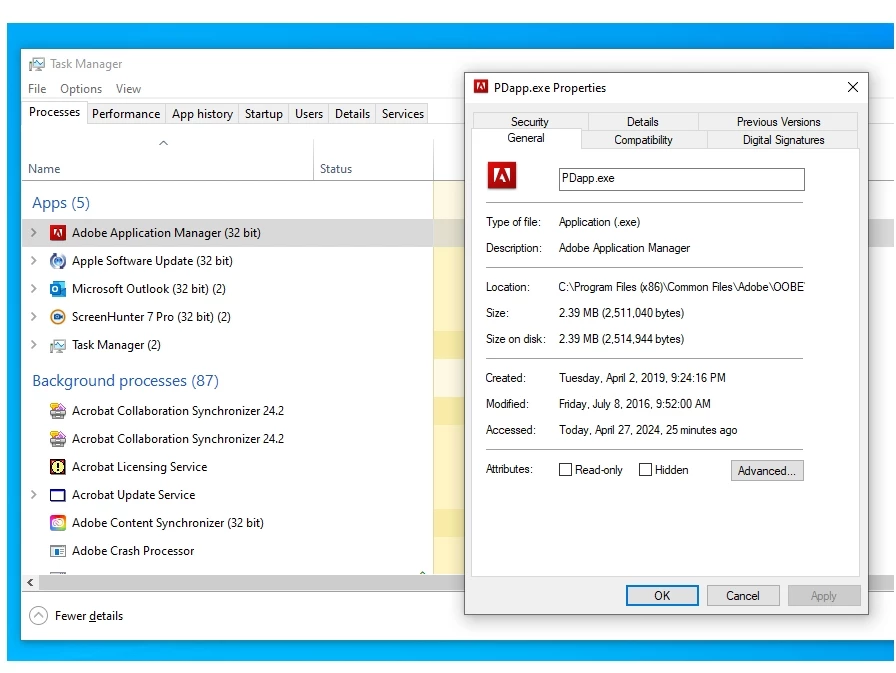896x673 pixels.
Task: Toggle the Read-only attribute checkbox
Action: point(565,470)
